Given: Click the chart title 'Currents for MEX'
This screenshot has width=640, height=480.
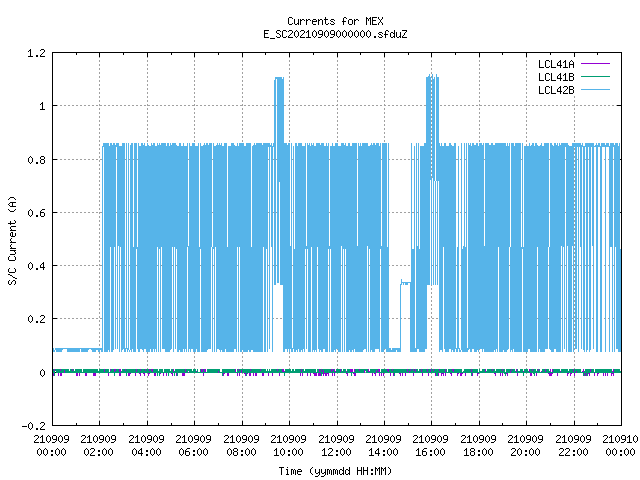Looking at the screenshot, I should pos(335,21).
